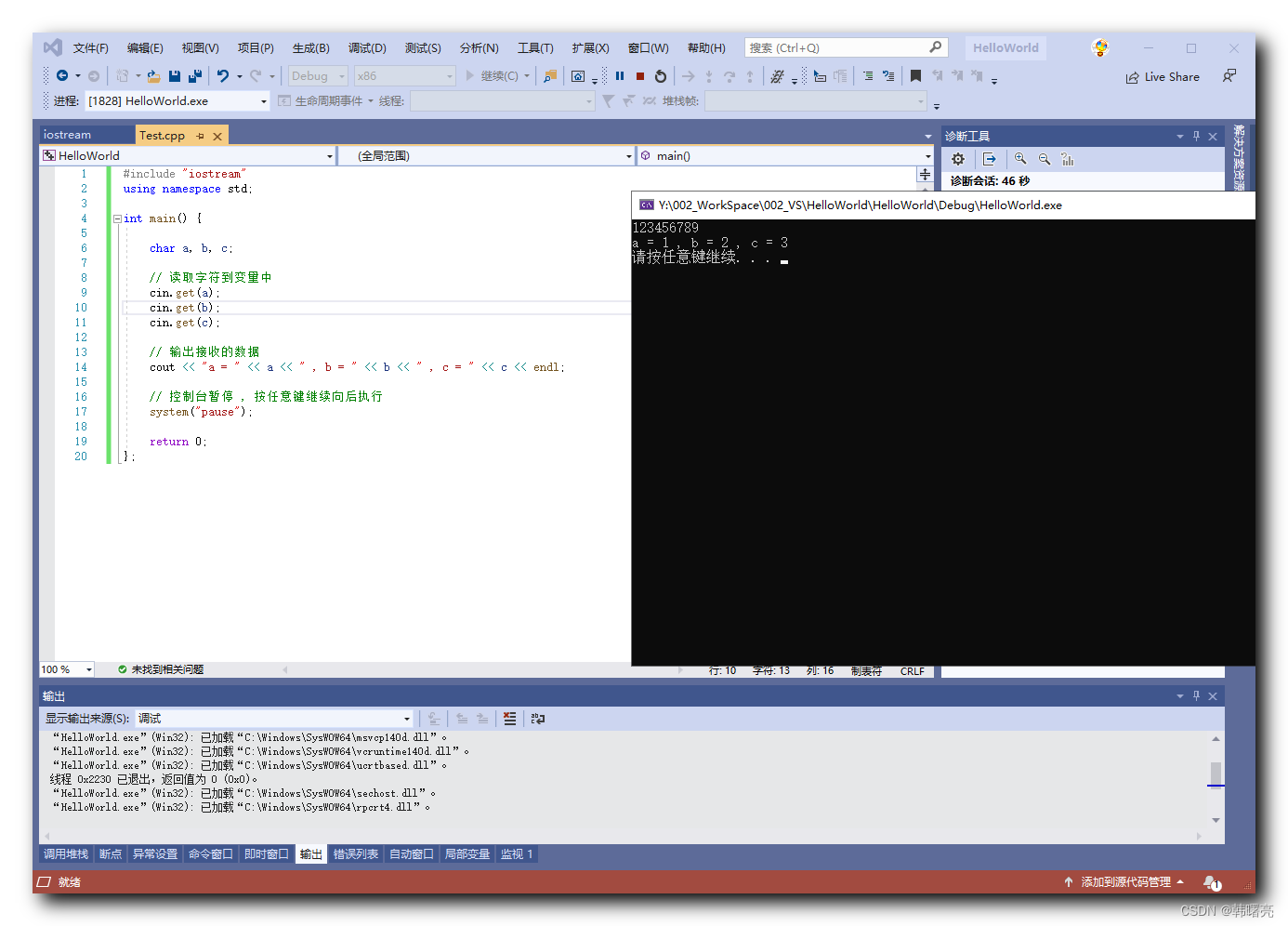Open the 编辑(E) menu
The width and height of the screenshot is (1288, 926).
pos(145,47)
